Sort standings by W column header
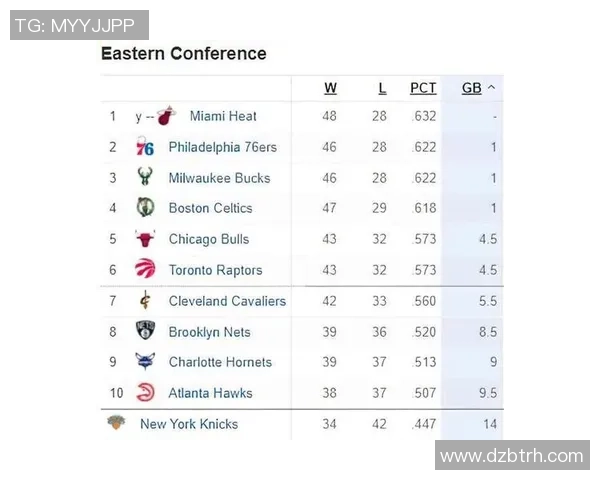Image resolution: width=600 pixels, height=480 pixels. tap(330, 88)
